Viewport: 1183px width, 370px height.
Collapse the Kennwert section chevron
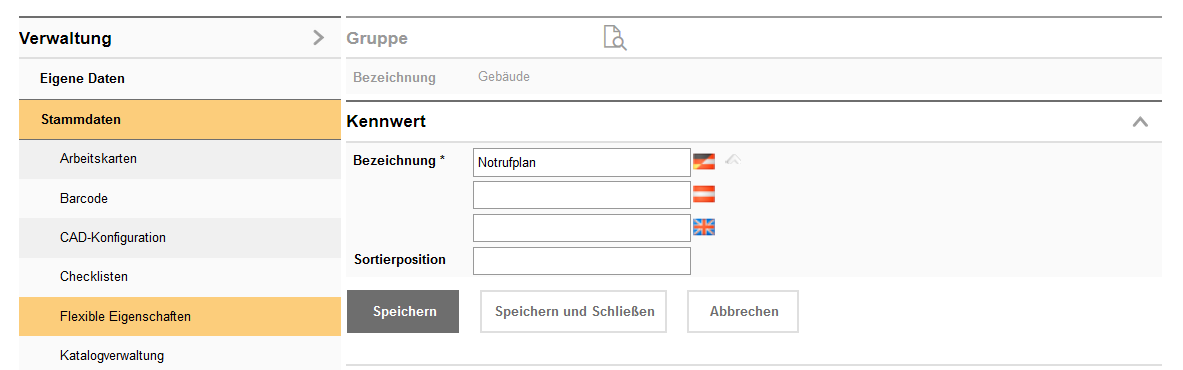[1140, 122]
